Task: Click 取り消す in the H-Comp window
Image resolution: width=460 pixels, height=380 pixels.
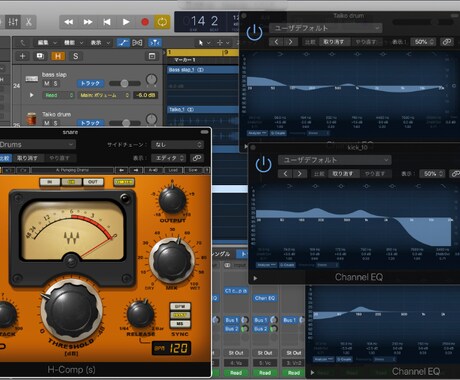Action: coord(28,158)
